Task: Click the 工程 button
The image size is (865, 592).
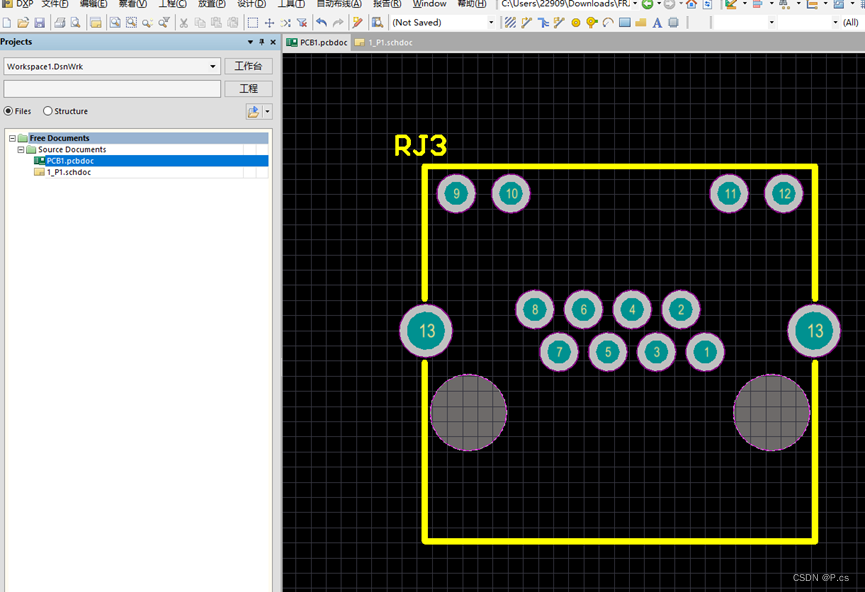Action: pyautogui.click(x=248, y=89)
